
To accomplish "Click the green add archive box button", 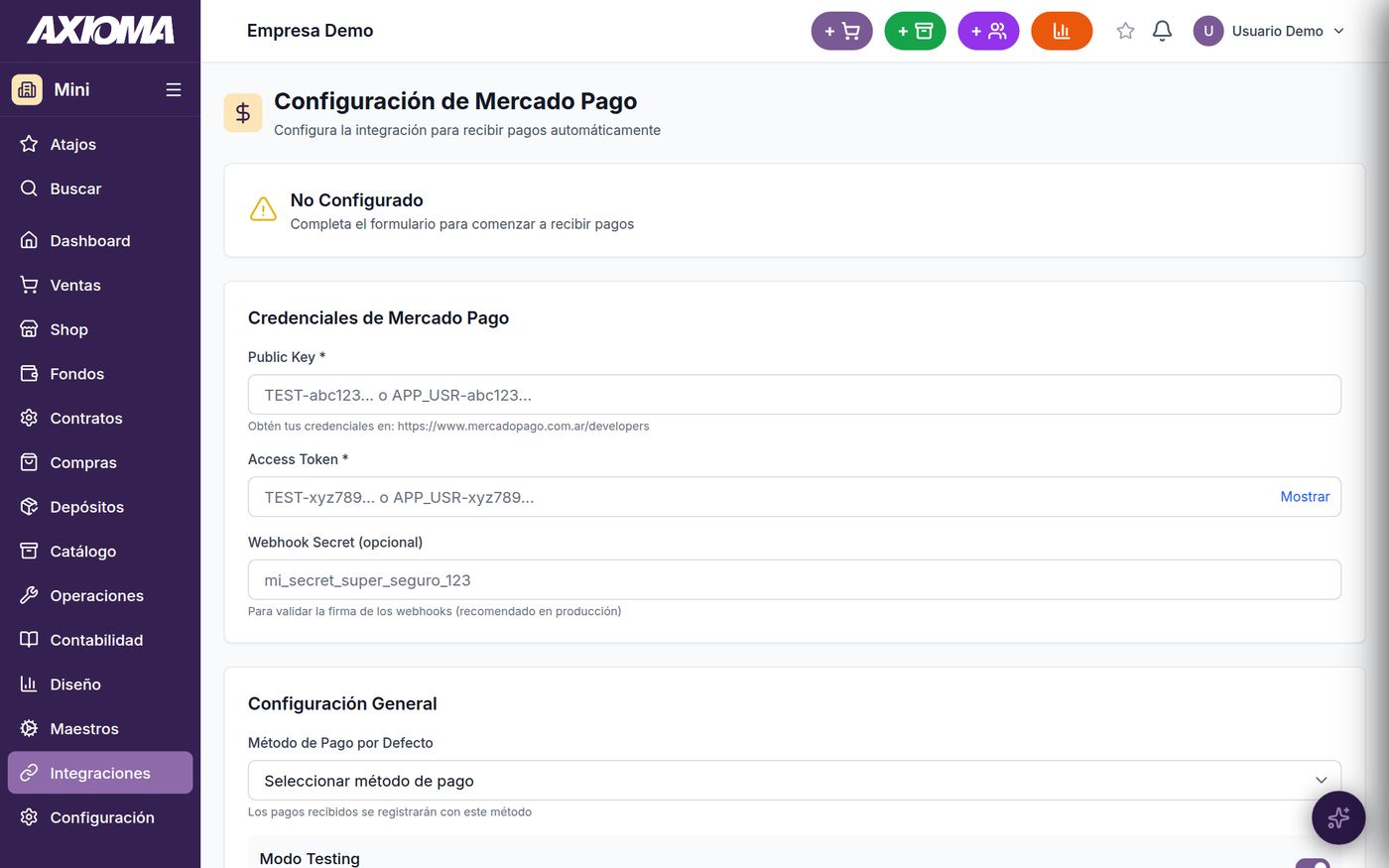I will (x=915, y=31).
